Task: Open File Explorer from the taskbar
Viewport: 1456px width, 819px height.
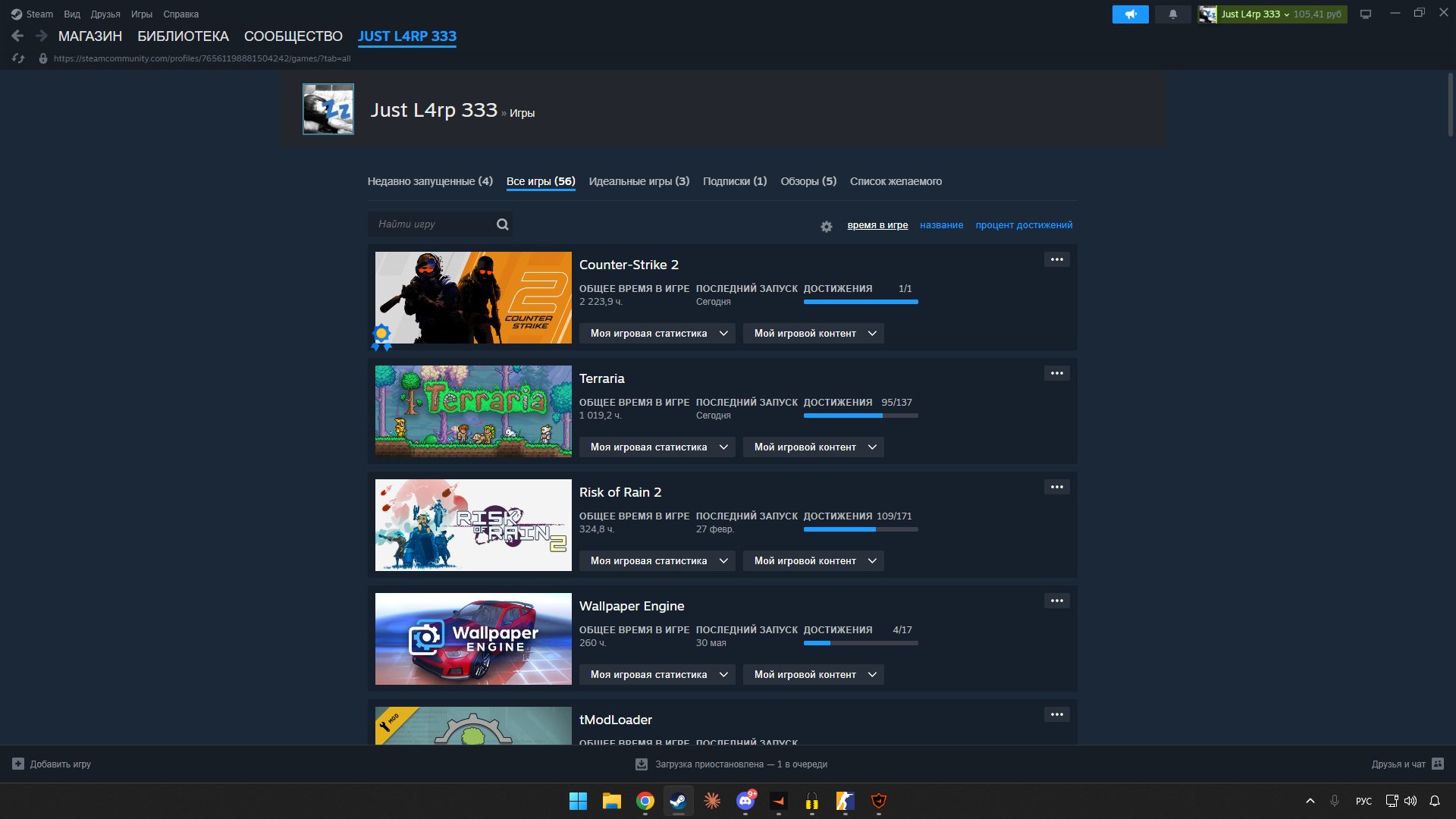Action: point(611,801)
